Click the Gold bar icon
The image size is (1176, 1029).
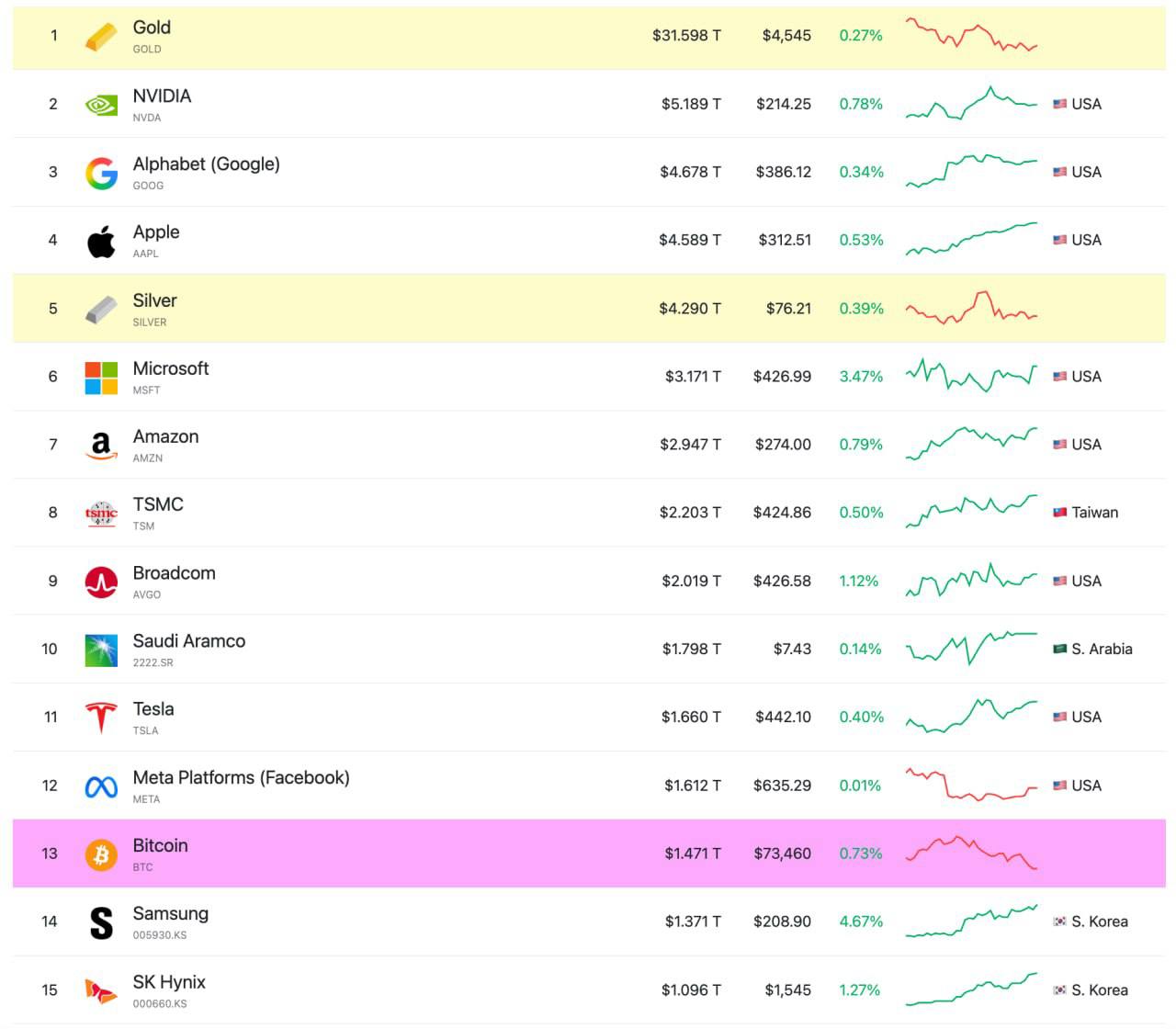[101, 36]
